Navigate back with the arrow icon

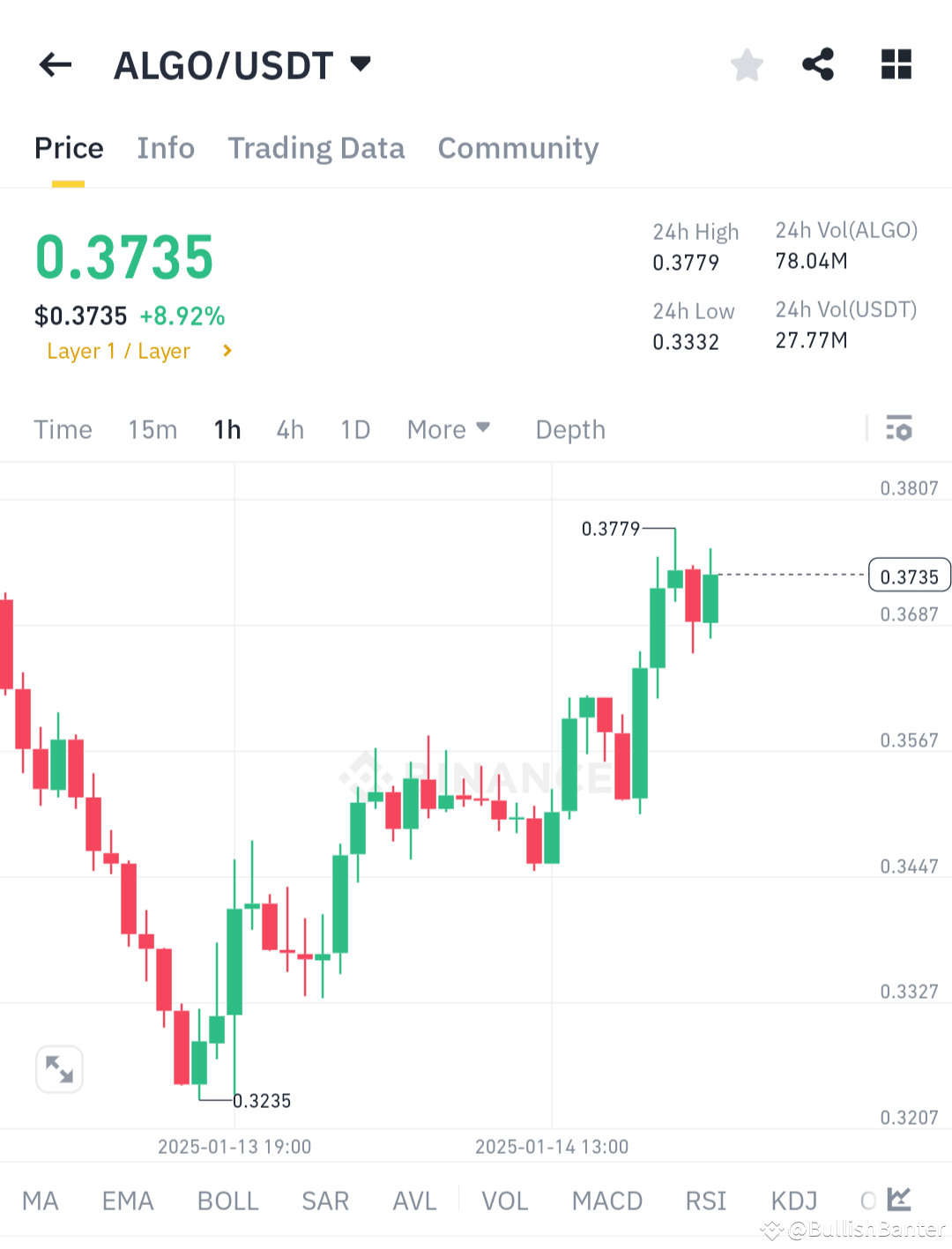[55, 64]
